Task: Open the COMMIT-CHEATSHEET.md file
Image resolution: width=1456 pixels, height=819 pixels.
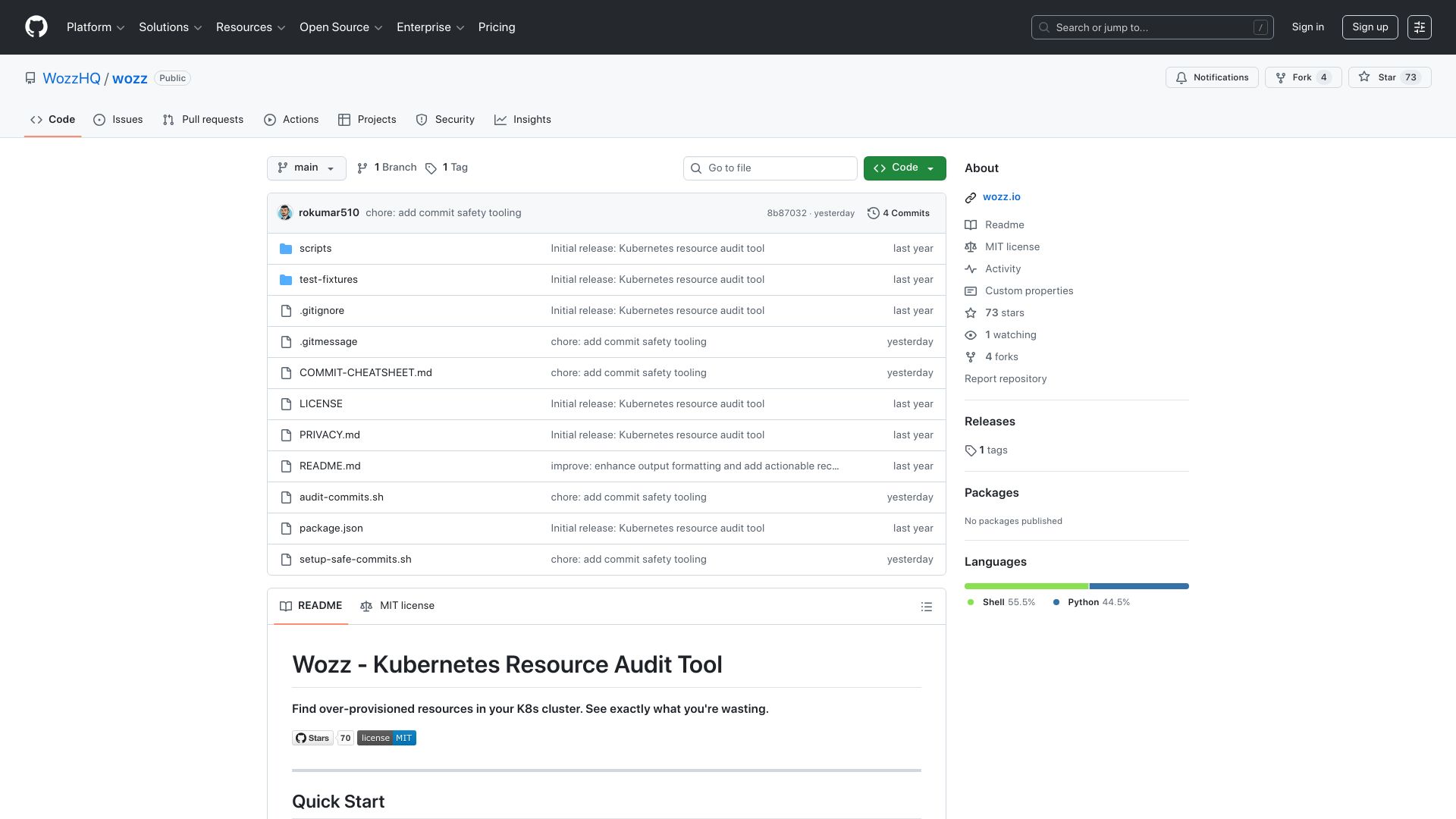Action: pyautogui.click(x=366, y=373)
